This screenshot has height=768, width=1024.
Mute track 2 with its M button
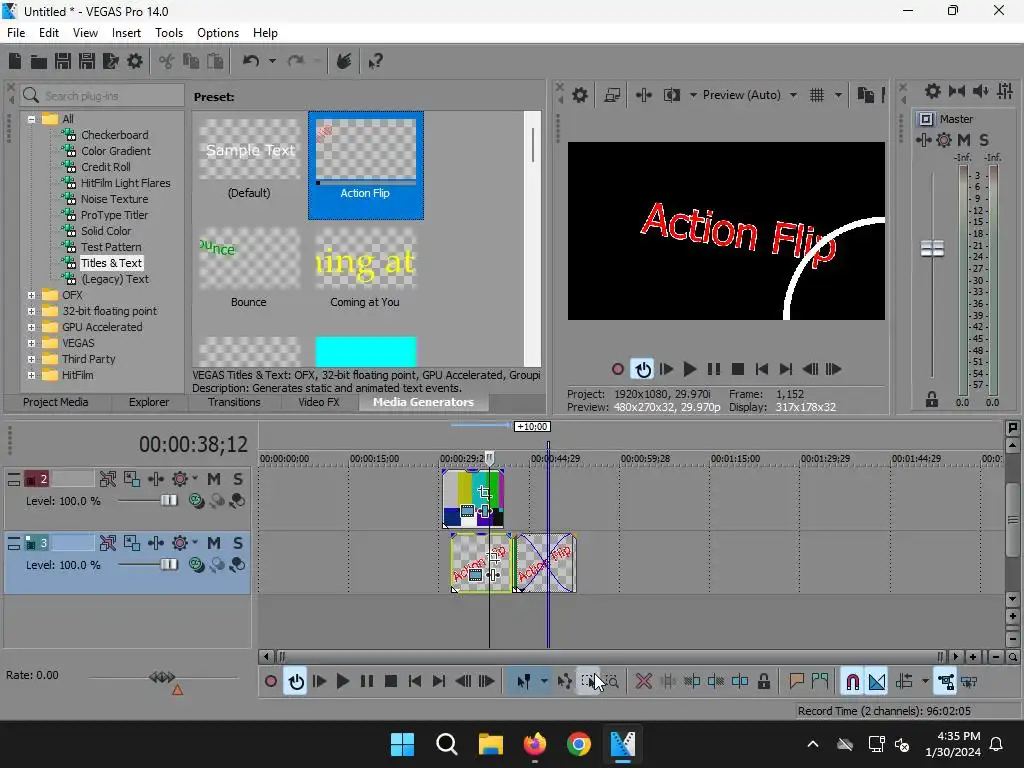[214, 479]
